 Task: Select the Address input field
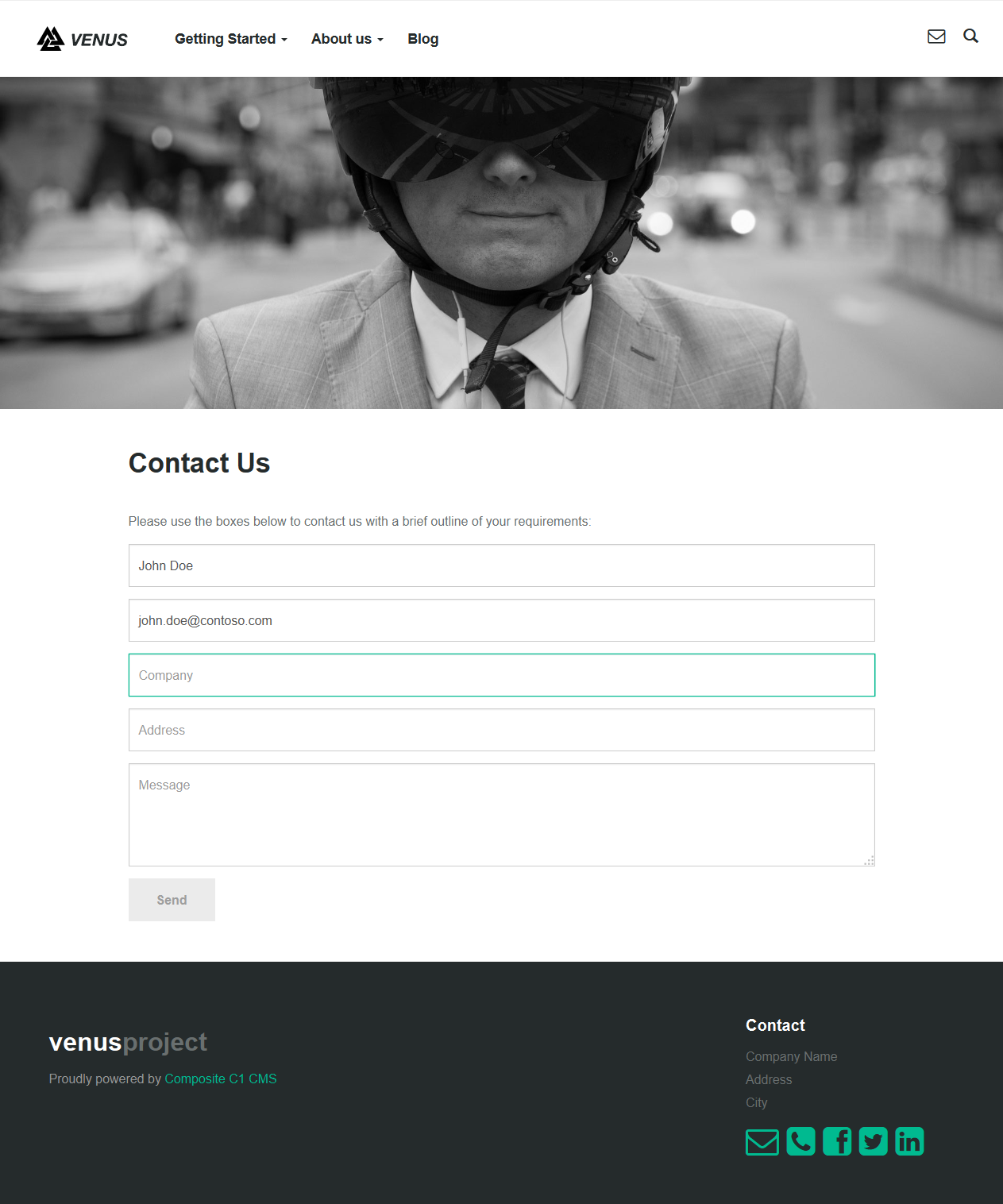(502, 730)
